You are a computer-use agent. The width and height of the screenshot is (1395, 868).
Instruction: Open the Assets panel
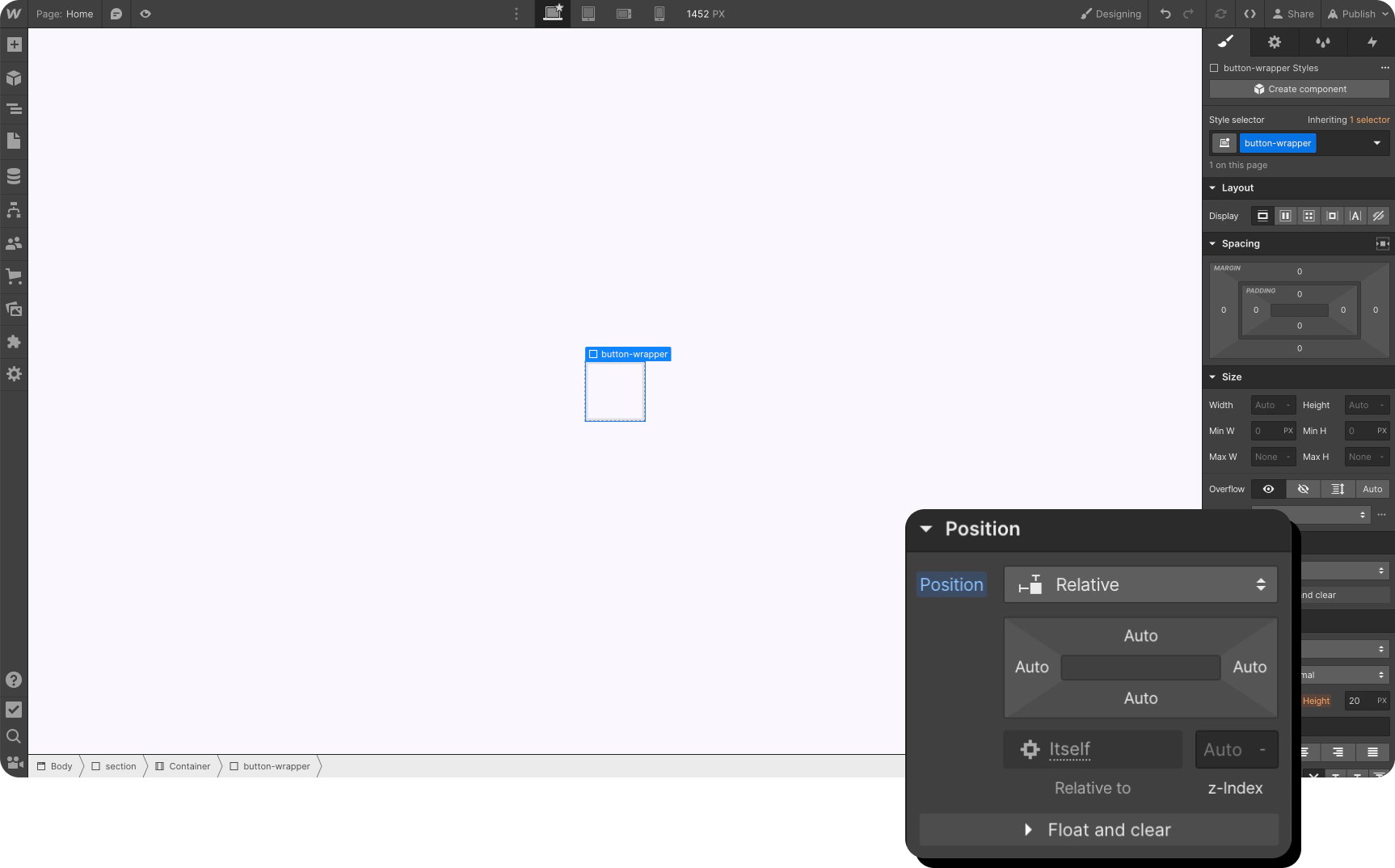pos(14,309)
